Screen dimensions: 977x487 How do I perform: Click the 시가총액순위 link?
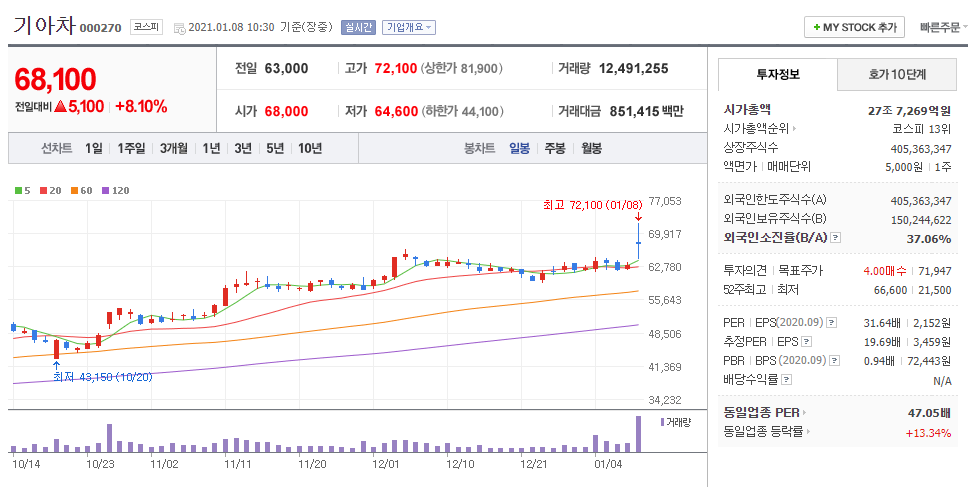coord(756,130)
